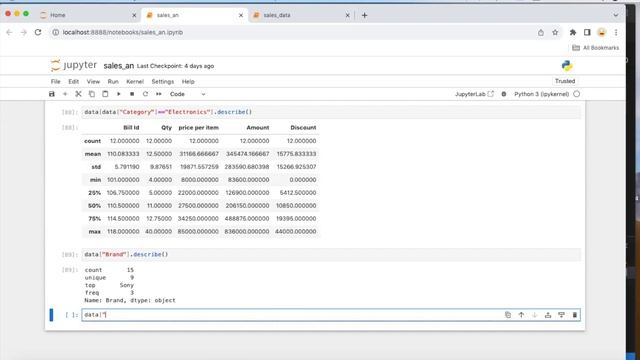Open the browser extensions puzzle icon
The image size is (640, 360).
coord(573,32)
